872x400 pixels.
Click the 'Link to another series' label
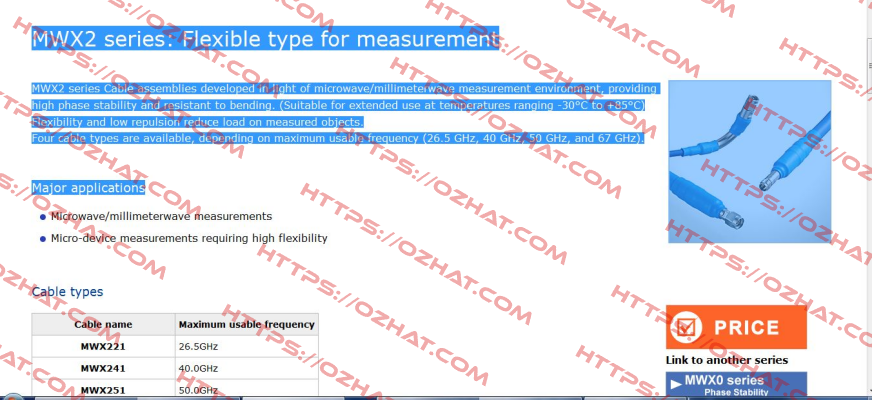tap(727, 360)
